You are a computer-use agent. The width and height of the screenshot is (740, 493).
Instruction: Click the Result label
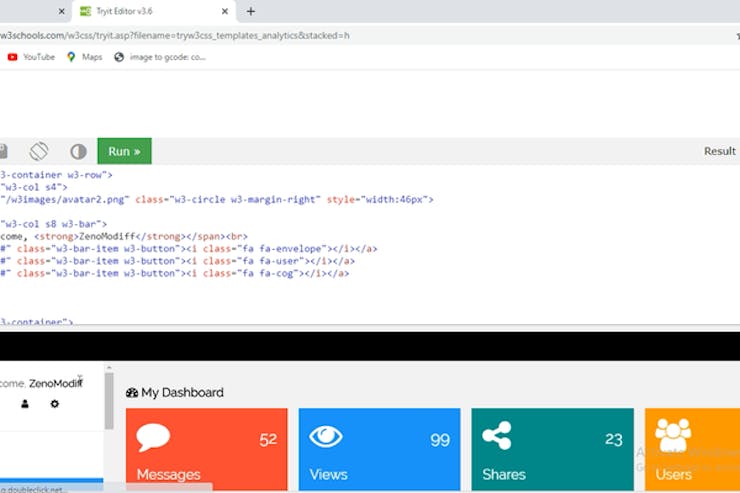click(720, 151)
